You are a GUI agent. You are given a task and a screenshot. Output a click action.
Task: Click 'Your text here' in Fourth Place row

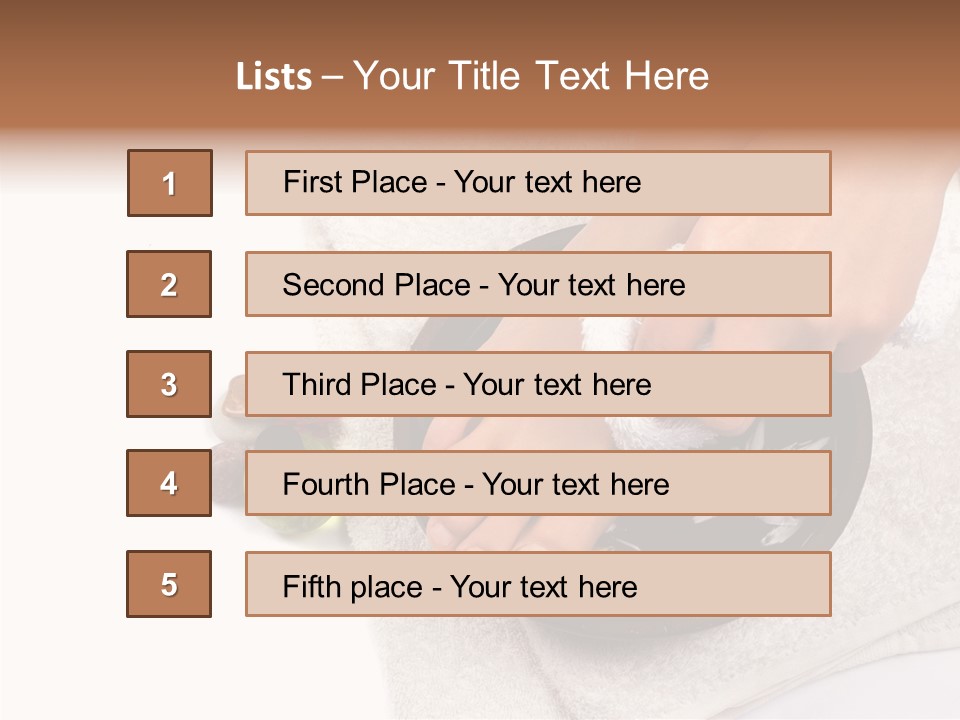[x=576, y=484]
